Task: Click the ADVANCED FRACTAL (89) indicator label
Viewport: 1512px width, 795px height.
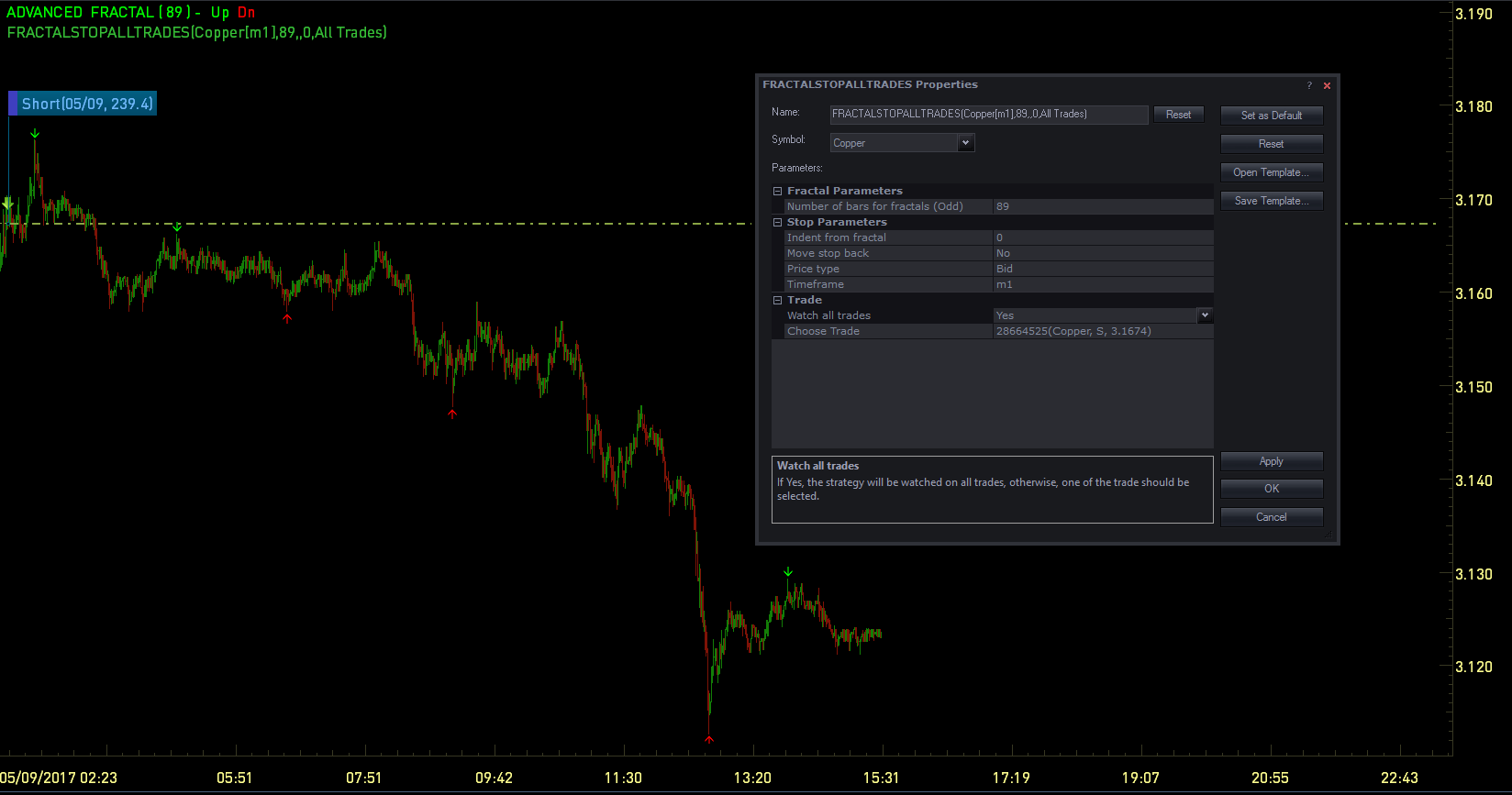Action: point(99,12)
